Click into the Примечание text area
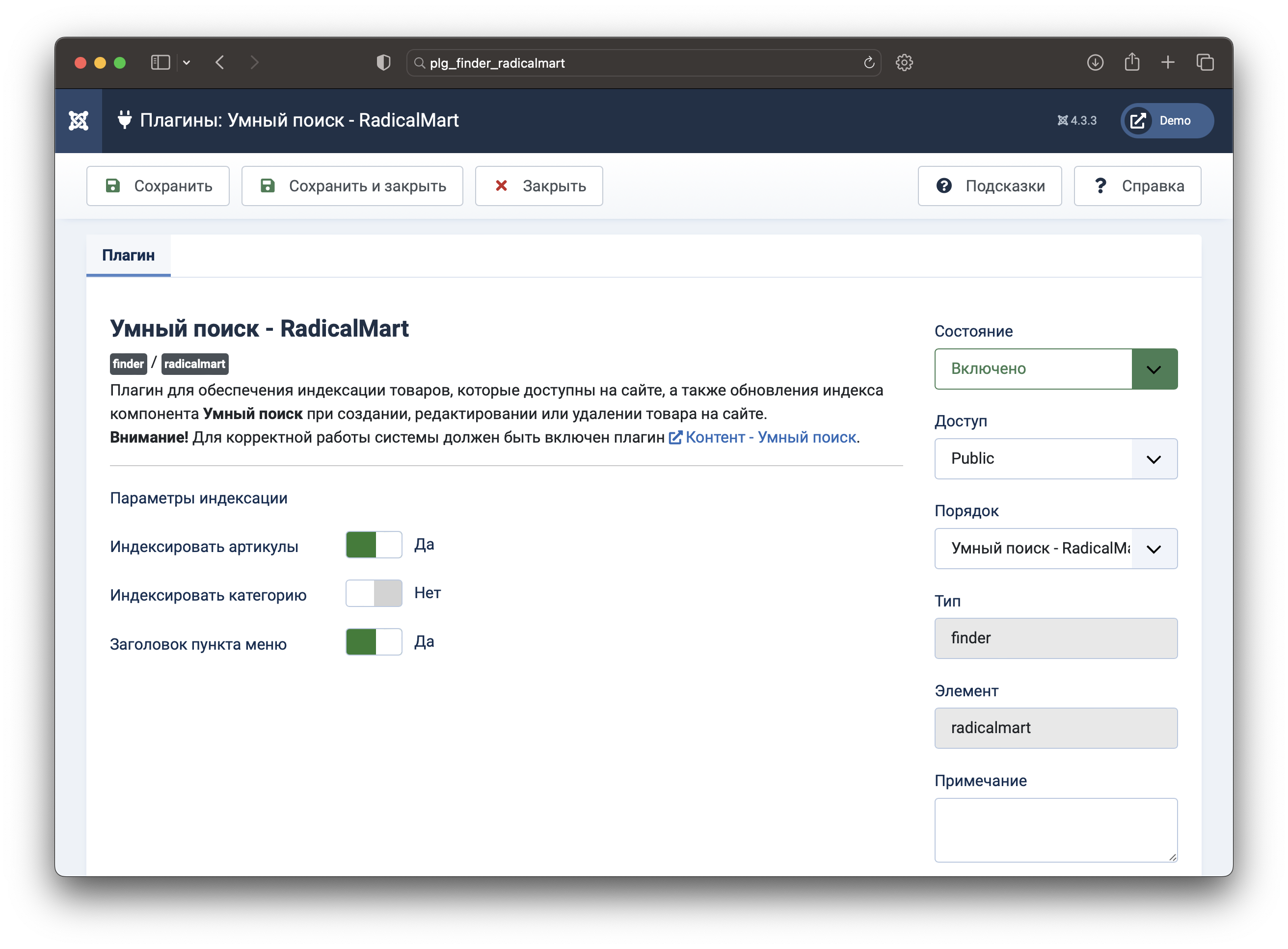 (x=1056, y=830)
